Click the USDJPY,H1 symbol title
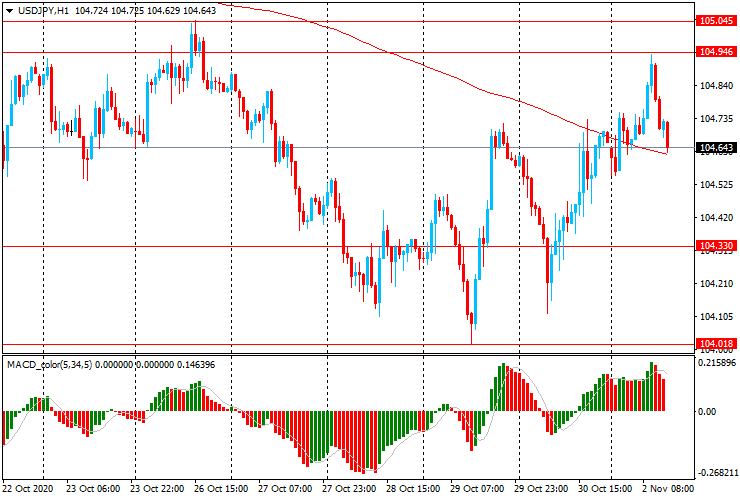 (43, 10)
